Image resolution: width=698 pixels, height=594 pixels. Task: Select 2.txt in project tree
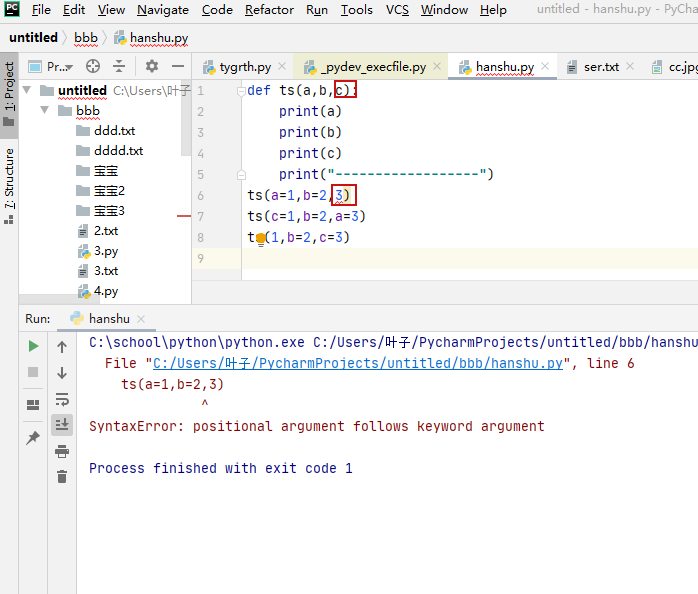(98, 231)
